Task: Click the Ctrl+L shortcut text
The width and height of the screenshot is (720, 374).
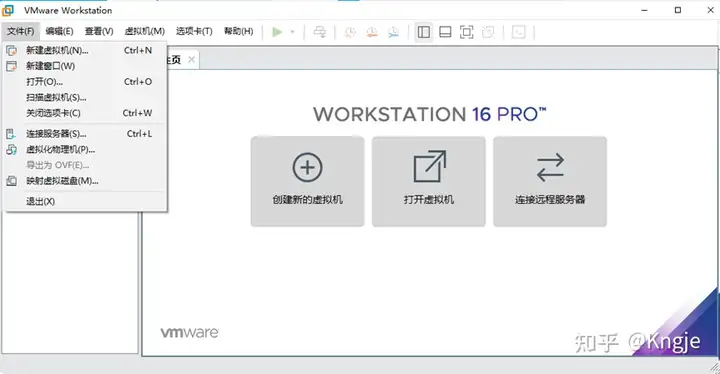Action: [139, 134]
